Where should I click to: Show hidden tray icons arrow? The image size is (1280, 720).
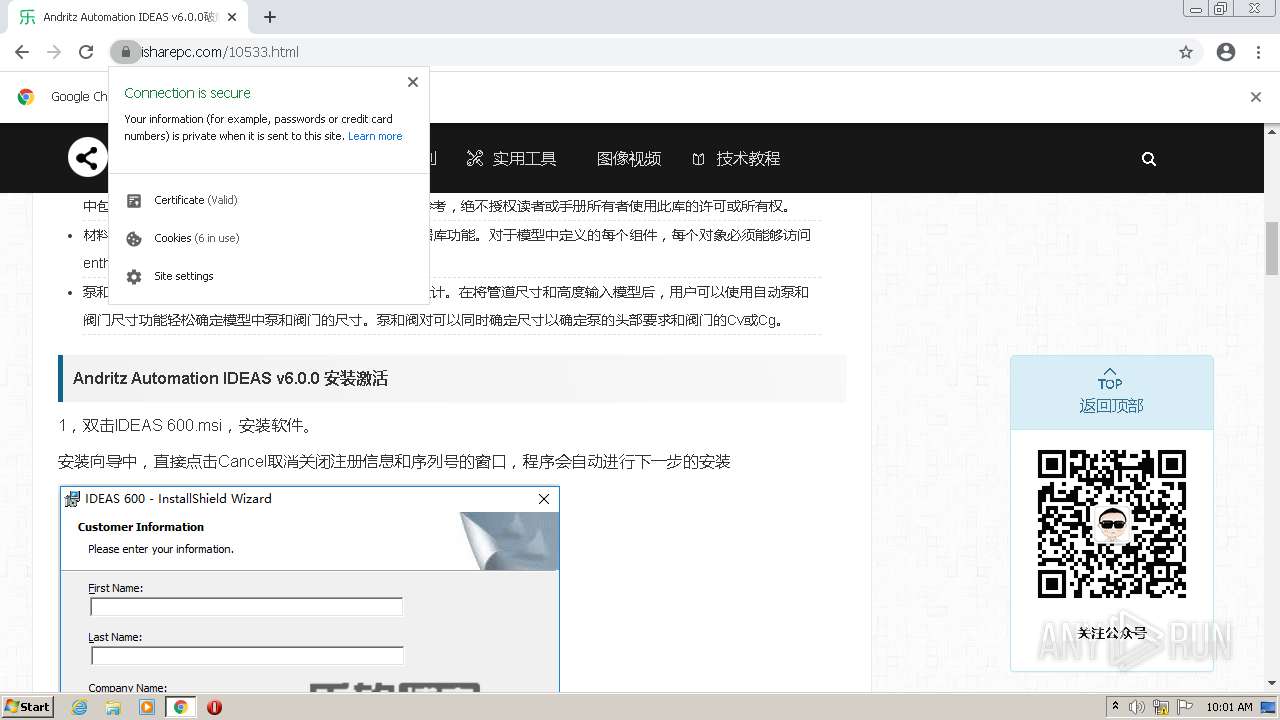click(x=1116, y=706)
